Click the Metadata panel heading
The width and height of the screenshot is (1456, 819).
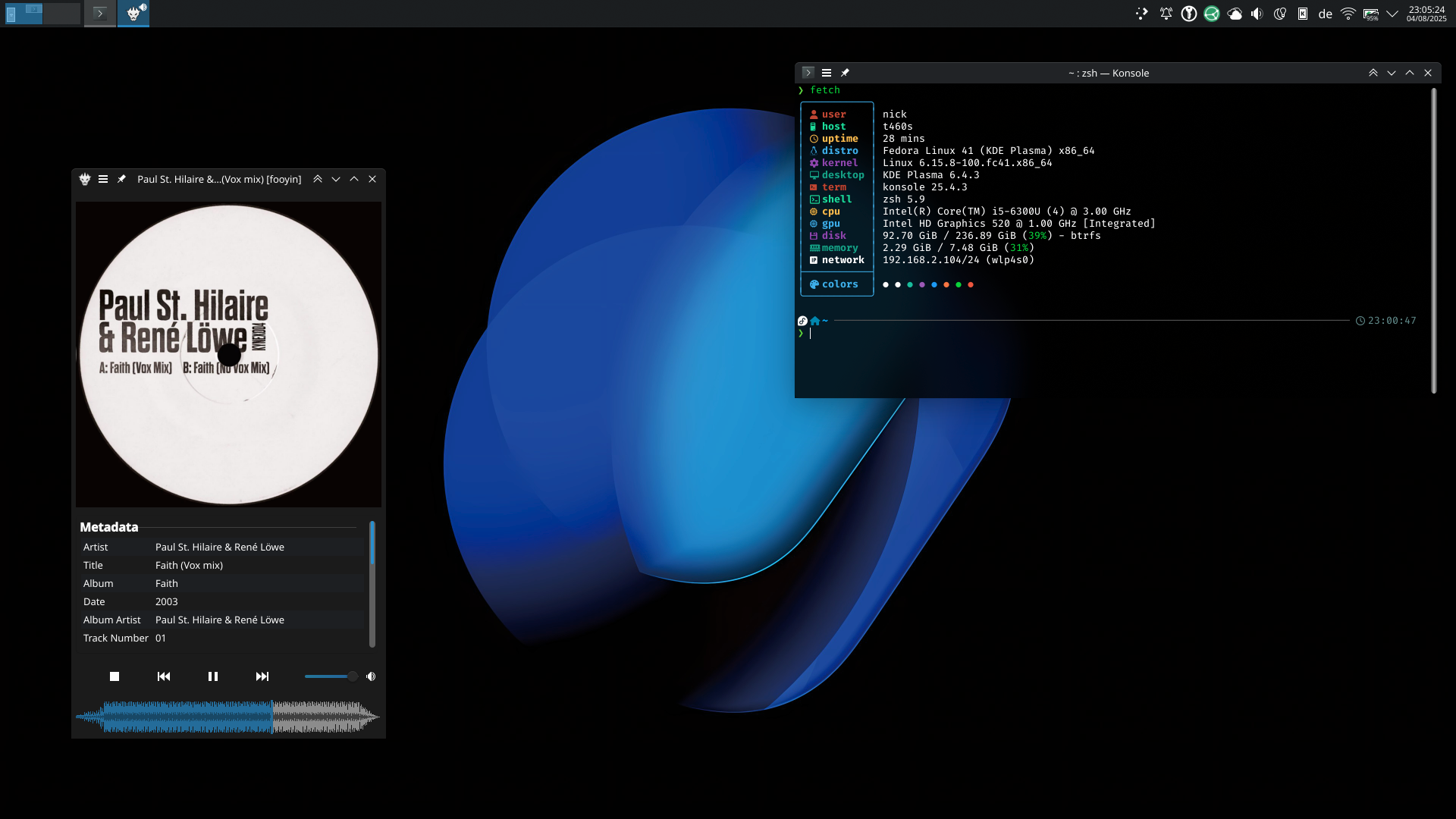pos(109,527)
